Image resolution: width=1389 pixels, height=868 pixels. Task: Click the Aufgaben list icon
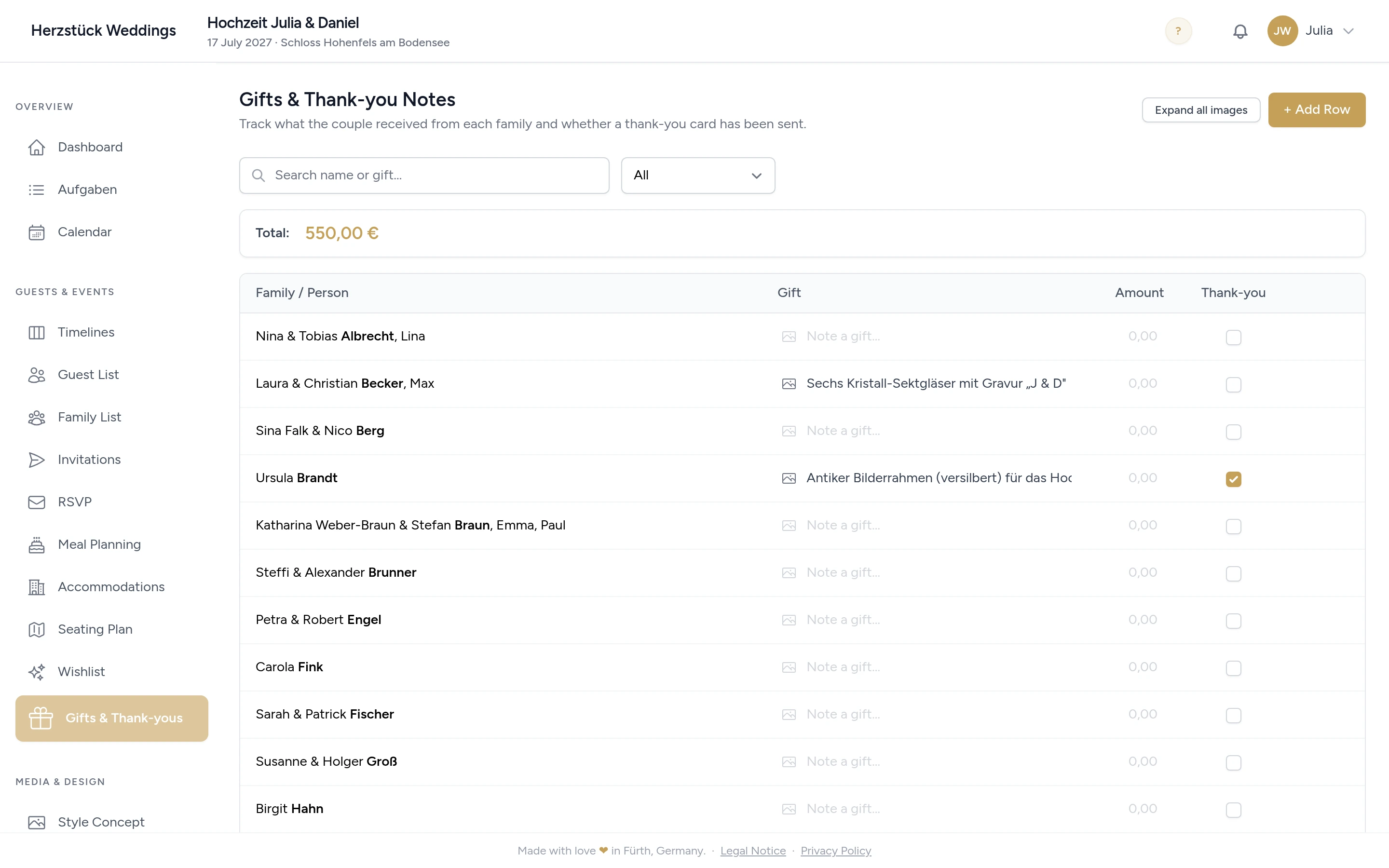click(x=37, y=190)
